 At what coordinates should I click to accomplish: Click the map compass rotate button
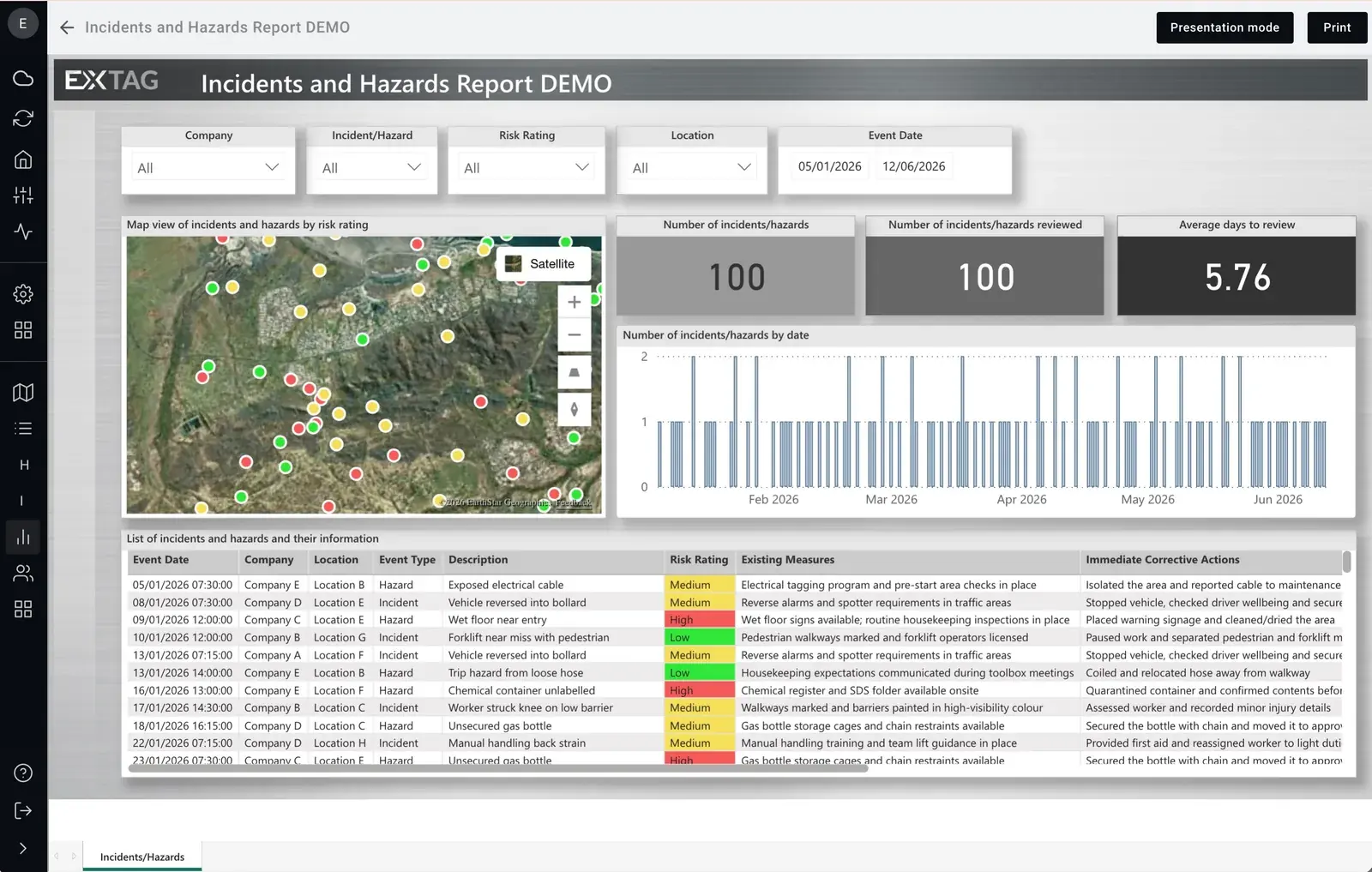click(575, 409)
